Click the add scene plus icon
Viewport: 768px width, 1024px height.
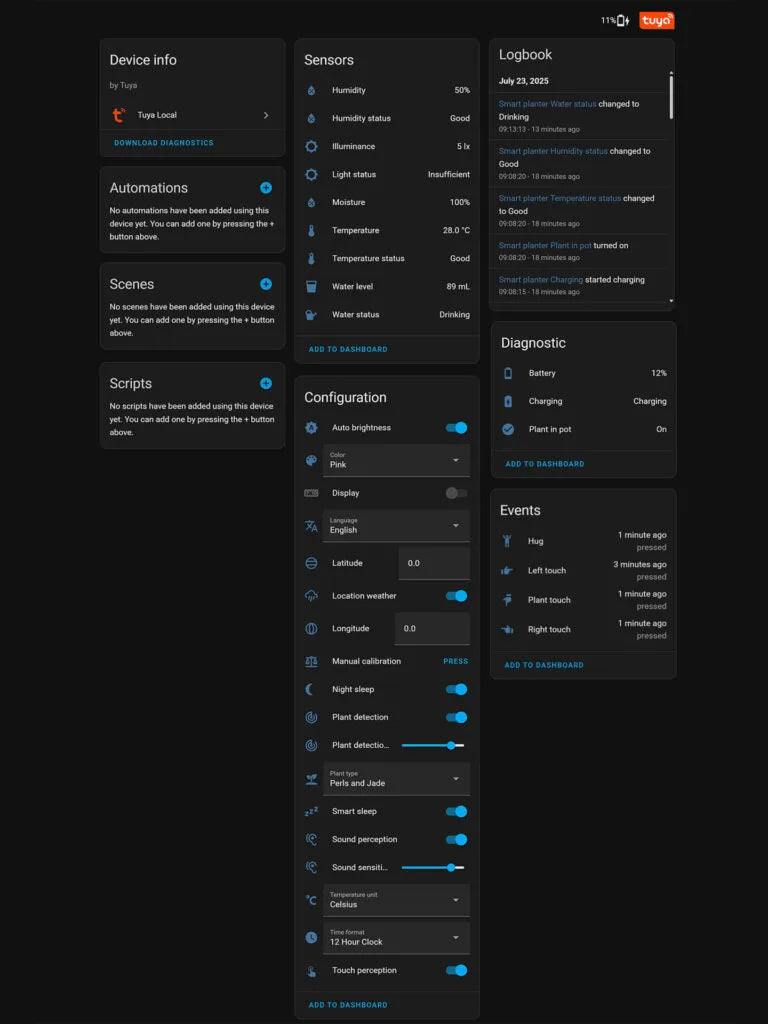tap(266, 284)
